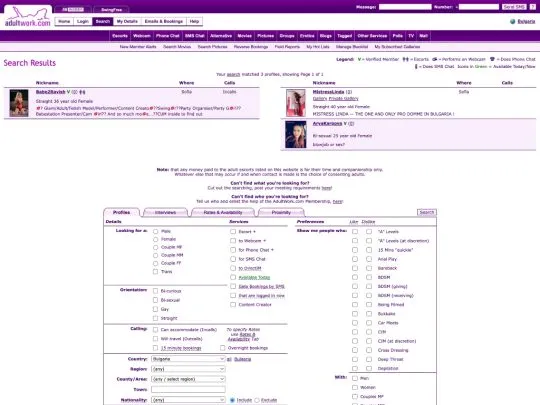Tick the for SMS Chat checkbox
540x405 pixels.
[233, 259]
